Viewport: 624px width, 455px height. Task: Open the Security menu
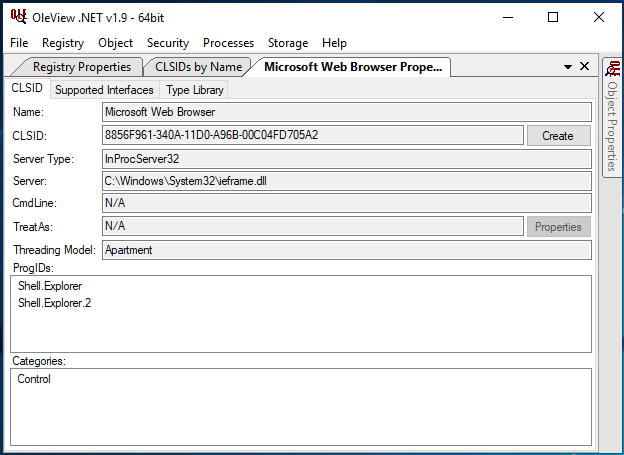168,43
